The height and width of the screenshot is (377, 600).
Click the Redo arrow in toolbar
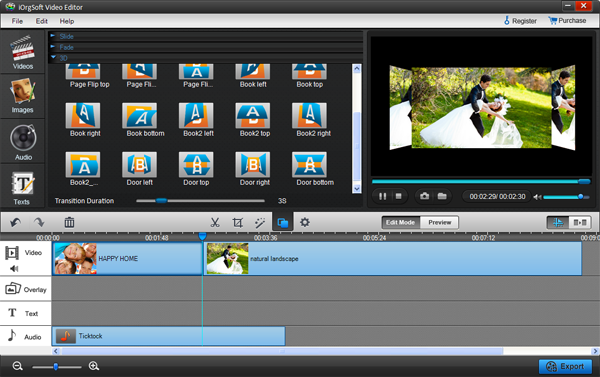39,222
